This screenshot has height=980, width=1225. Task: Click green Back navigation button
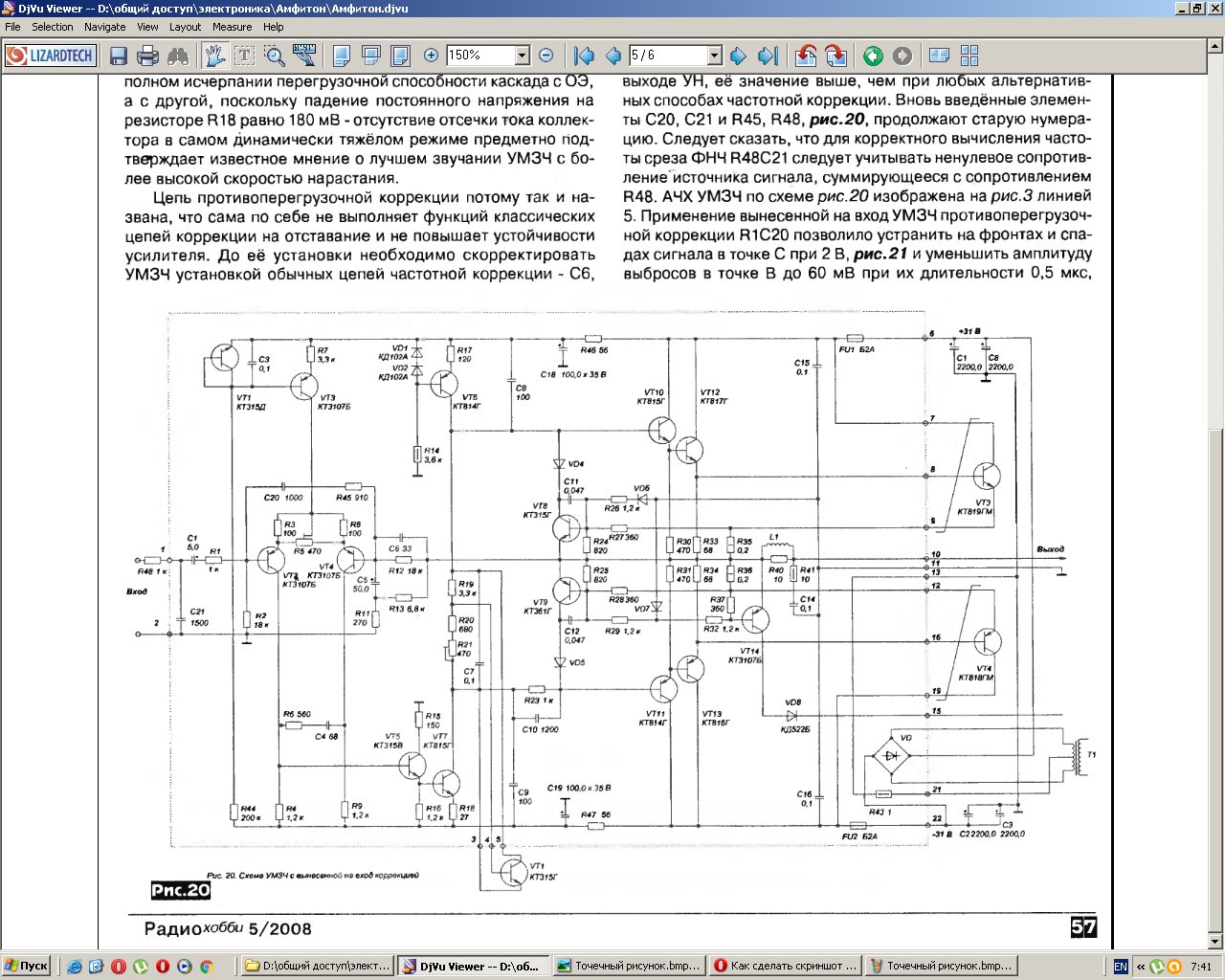coord(872,56)
